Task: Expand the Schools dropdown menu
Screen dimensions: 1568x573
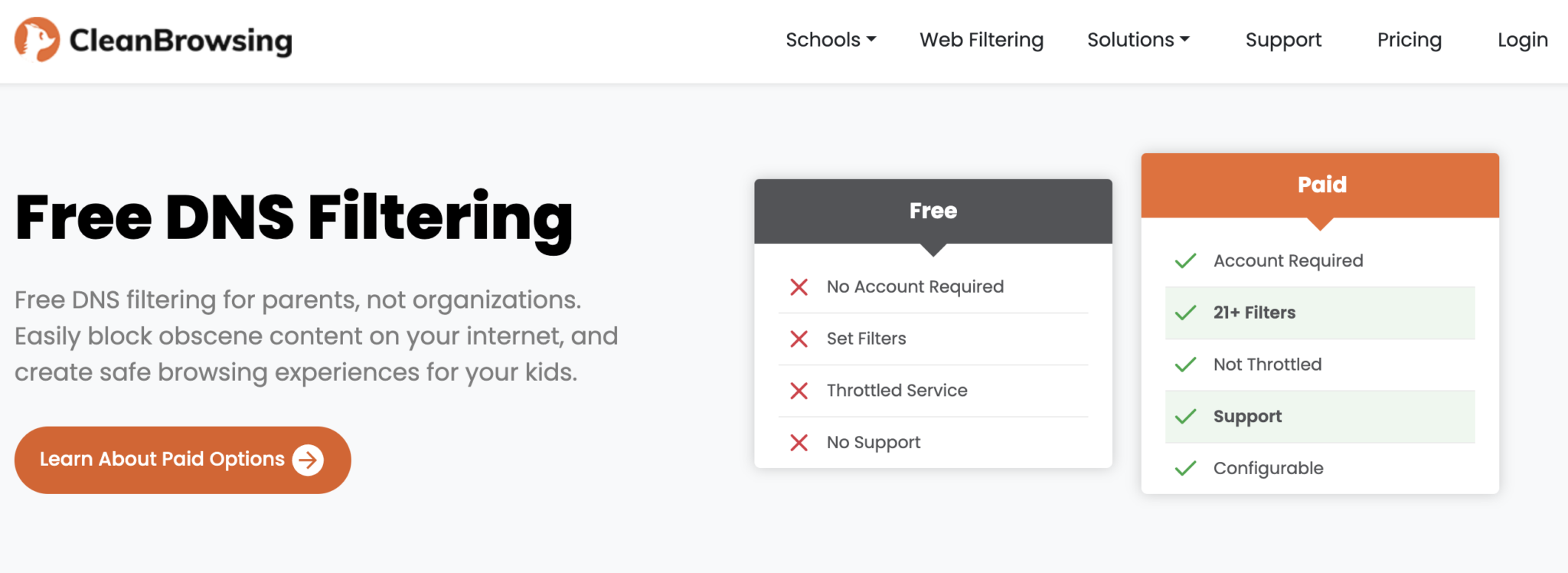Action: click(x=831, y=40)
